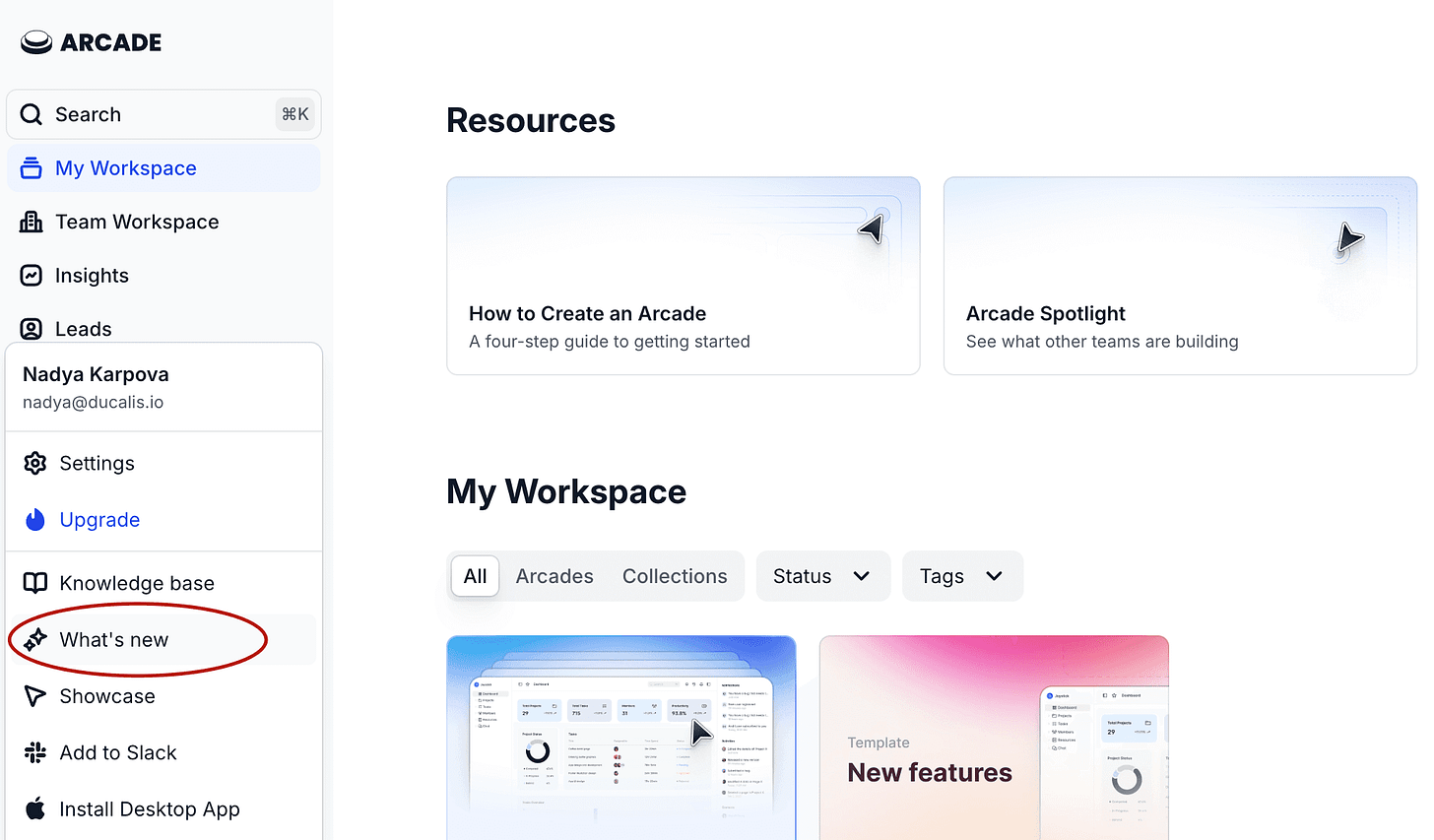Open How to Create an Arcade card
Screen dimensions: 1434x840
(x=684, y=276)
